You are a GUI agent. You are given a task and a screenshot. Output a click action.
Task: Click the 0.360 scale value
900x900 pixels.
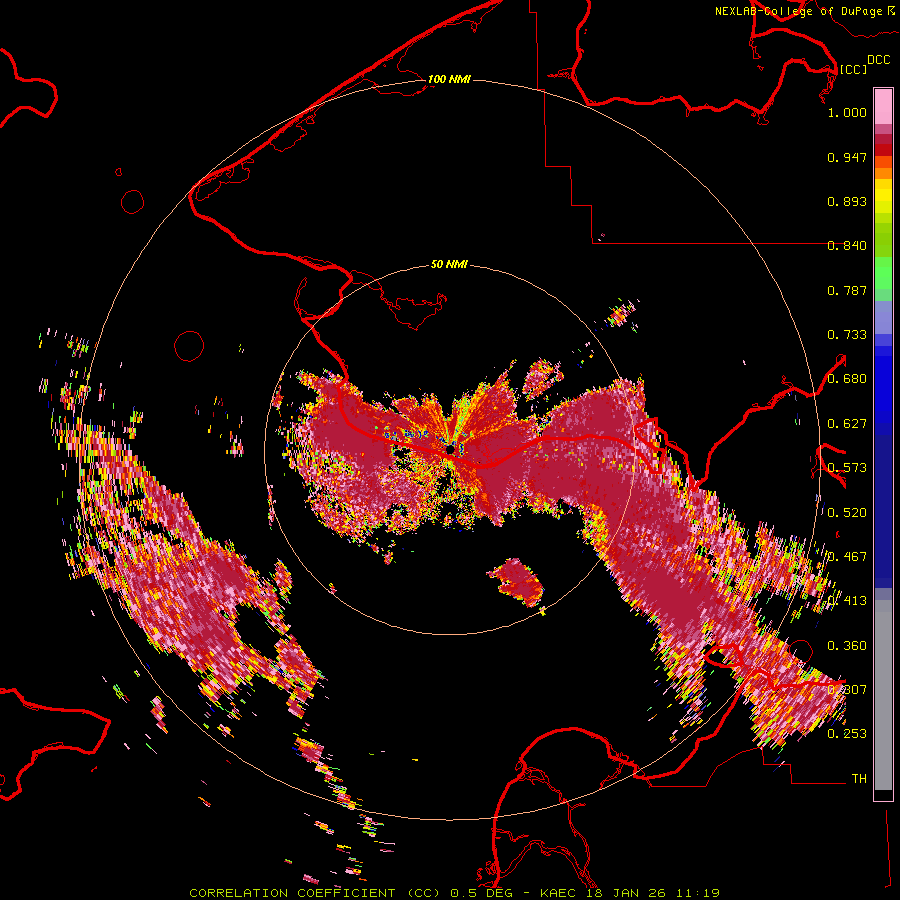[847, 646]
